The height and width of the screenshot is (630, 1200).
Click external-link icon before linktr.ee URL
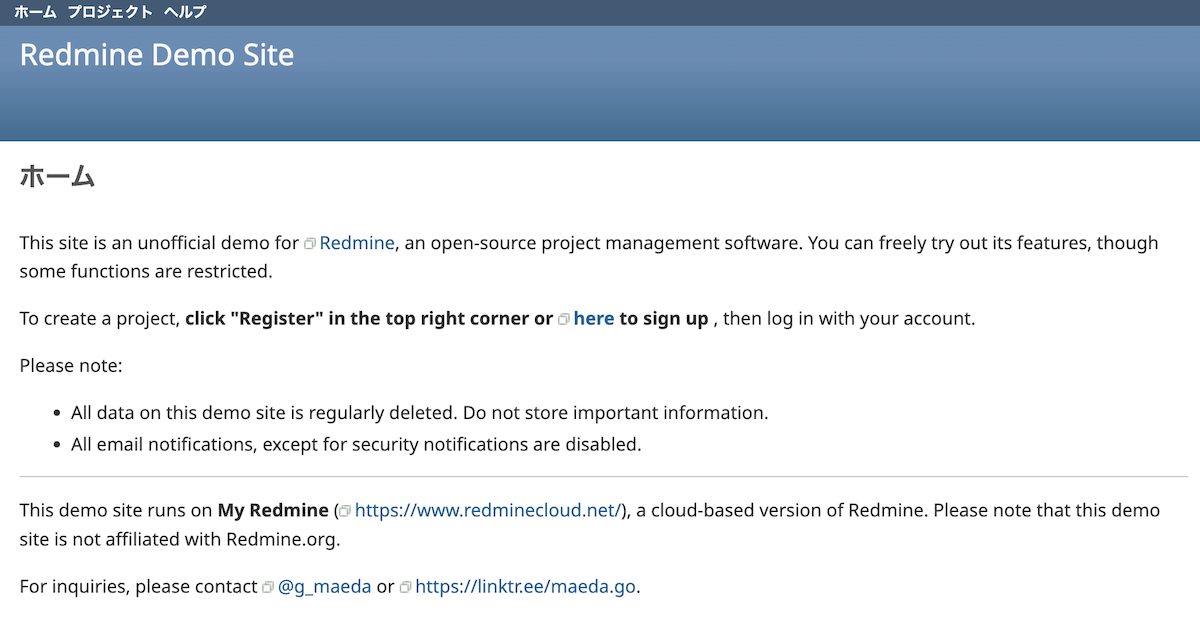[405, 588]
